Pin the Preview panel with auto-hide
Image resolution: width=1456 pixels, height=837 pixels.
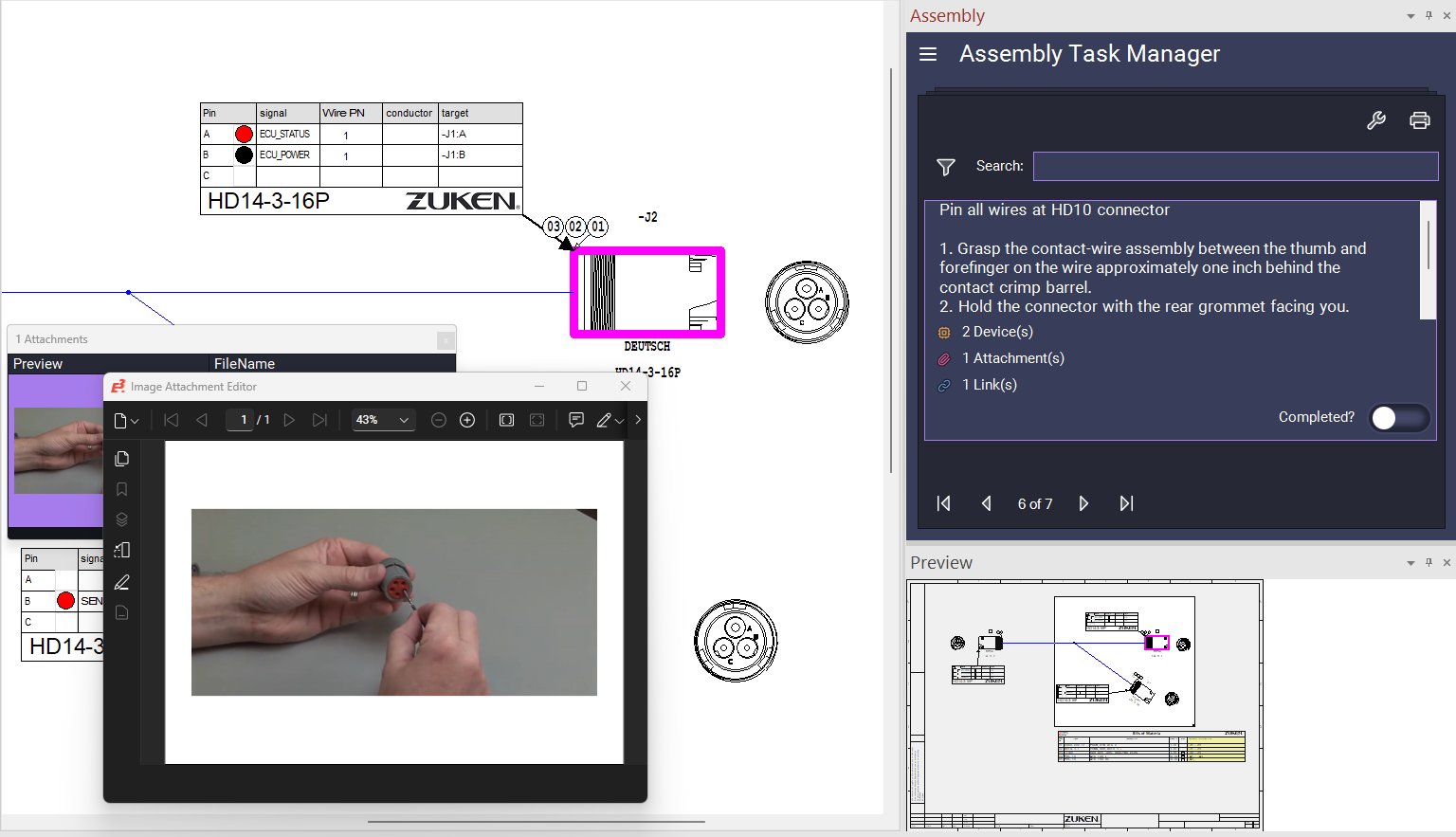(1429, 562)
